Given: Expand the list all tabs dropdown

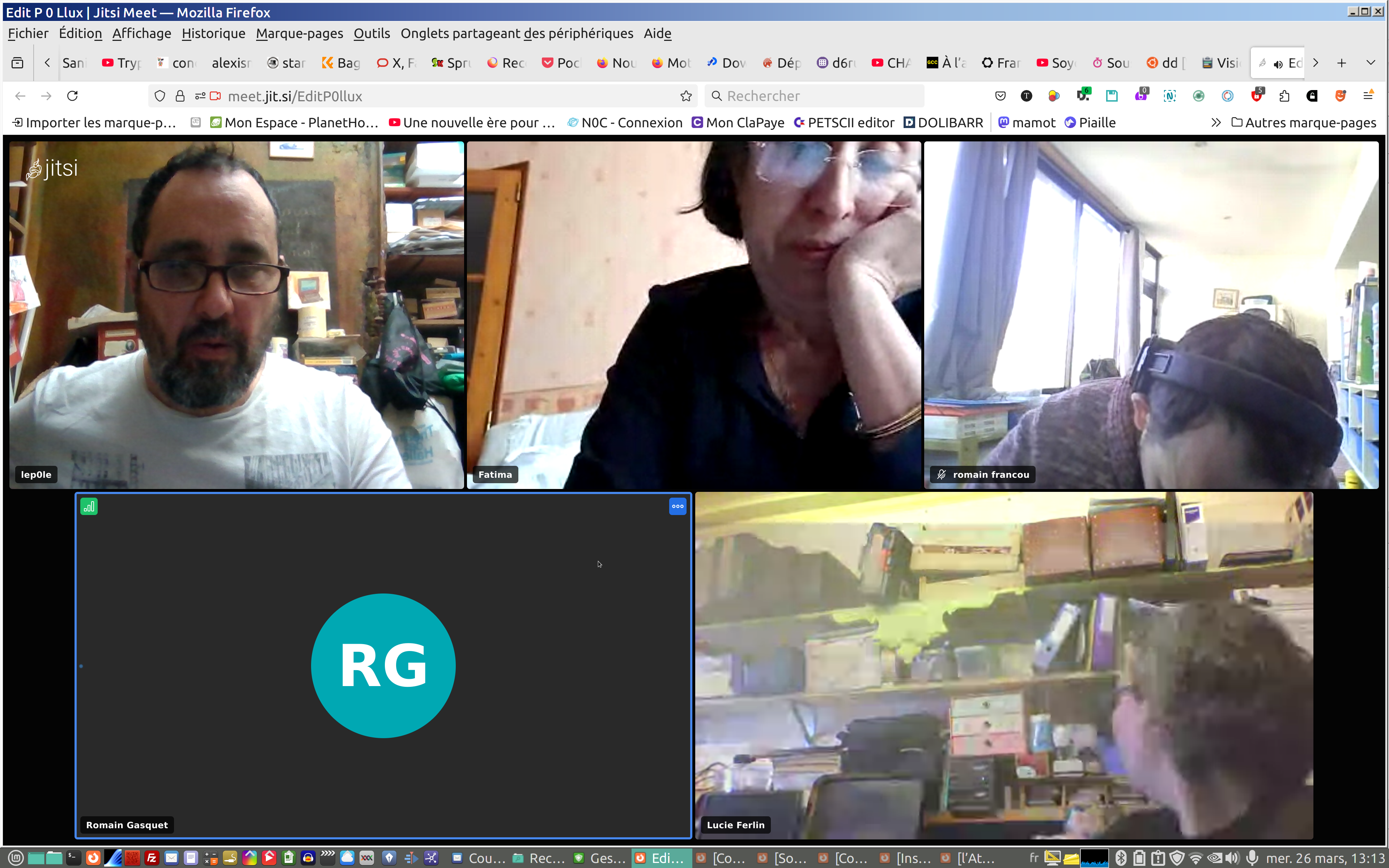Looking at the screenshot, I should 1371,63.
